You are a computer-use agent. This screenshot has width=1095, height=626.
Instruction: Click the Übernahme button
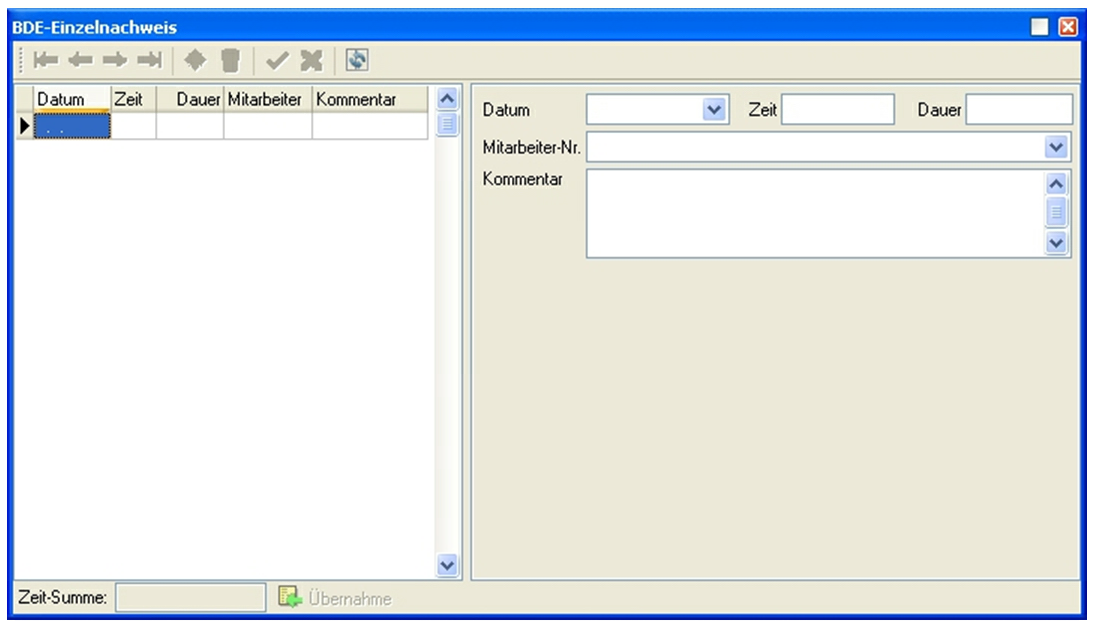pyautogui.click(x=336, y=598)
